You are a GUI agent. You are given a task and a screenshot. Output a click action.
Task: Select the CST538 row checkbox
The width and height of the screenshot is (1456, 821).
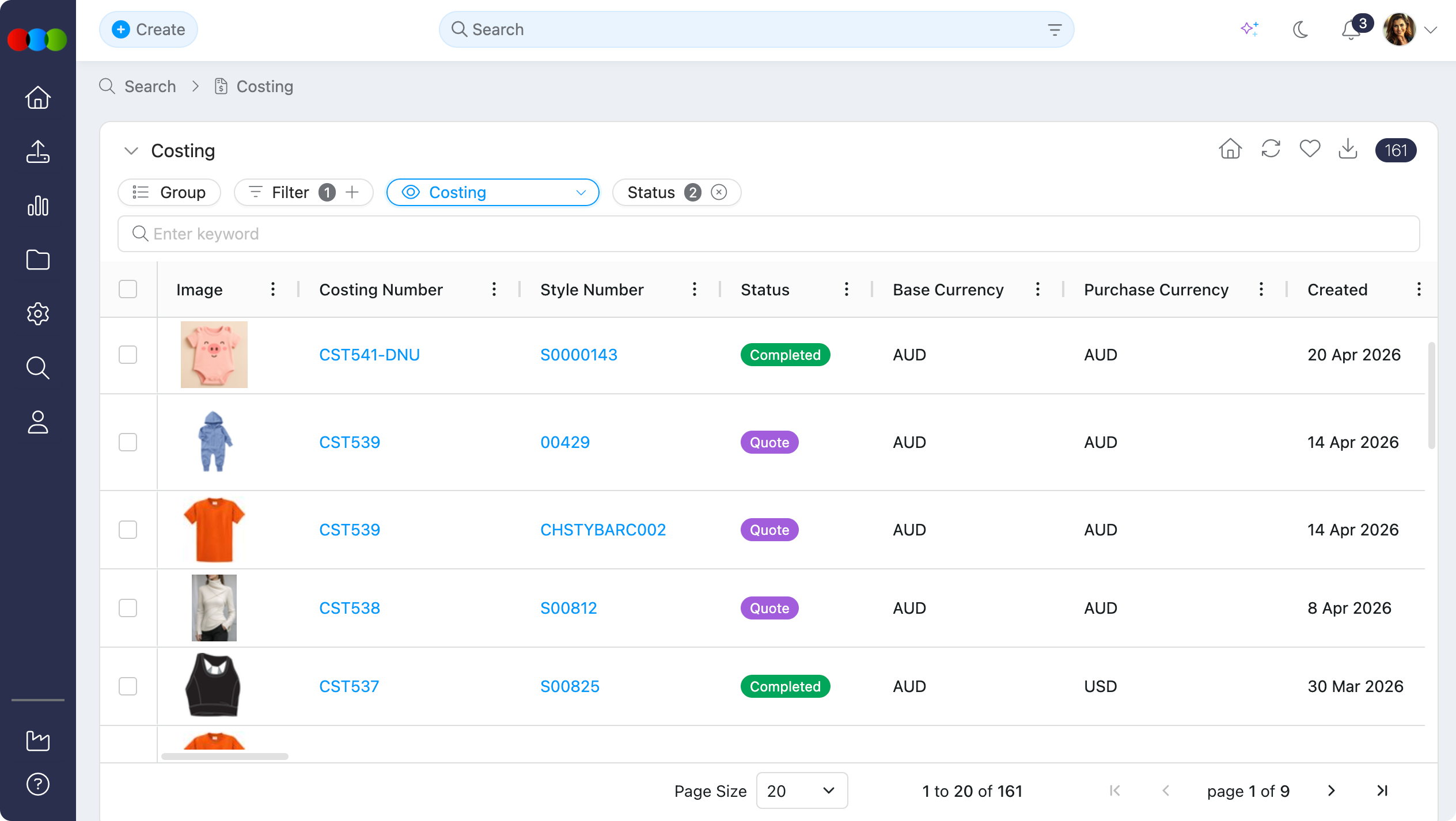click(x=128, y=608)
